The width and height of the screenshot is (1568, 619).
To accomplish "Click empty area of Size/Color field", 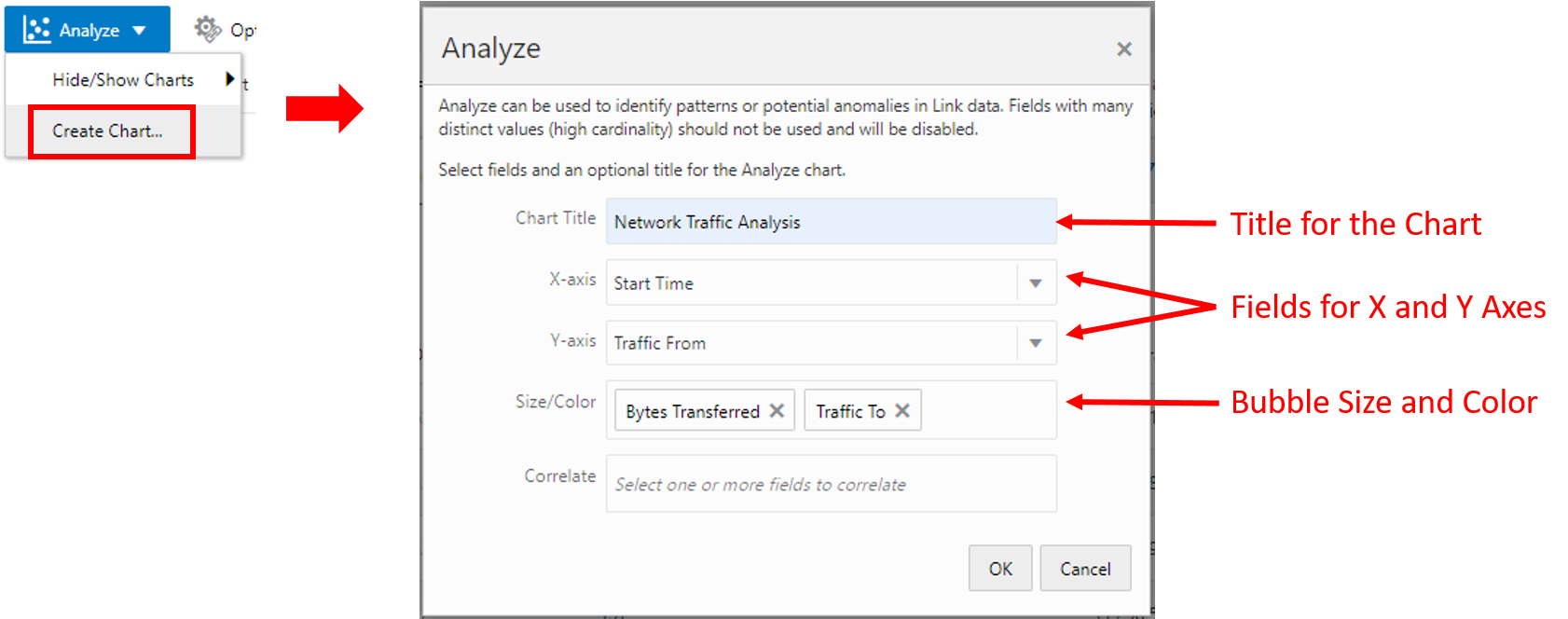I will (x=988, y=410).
